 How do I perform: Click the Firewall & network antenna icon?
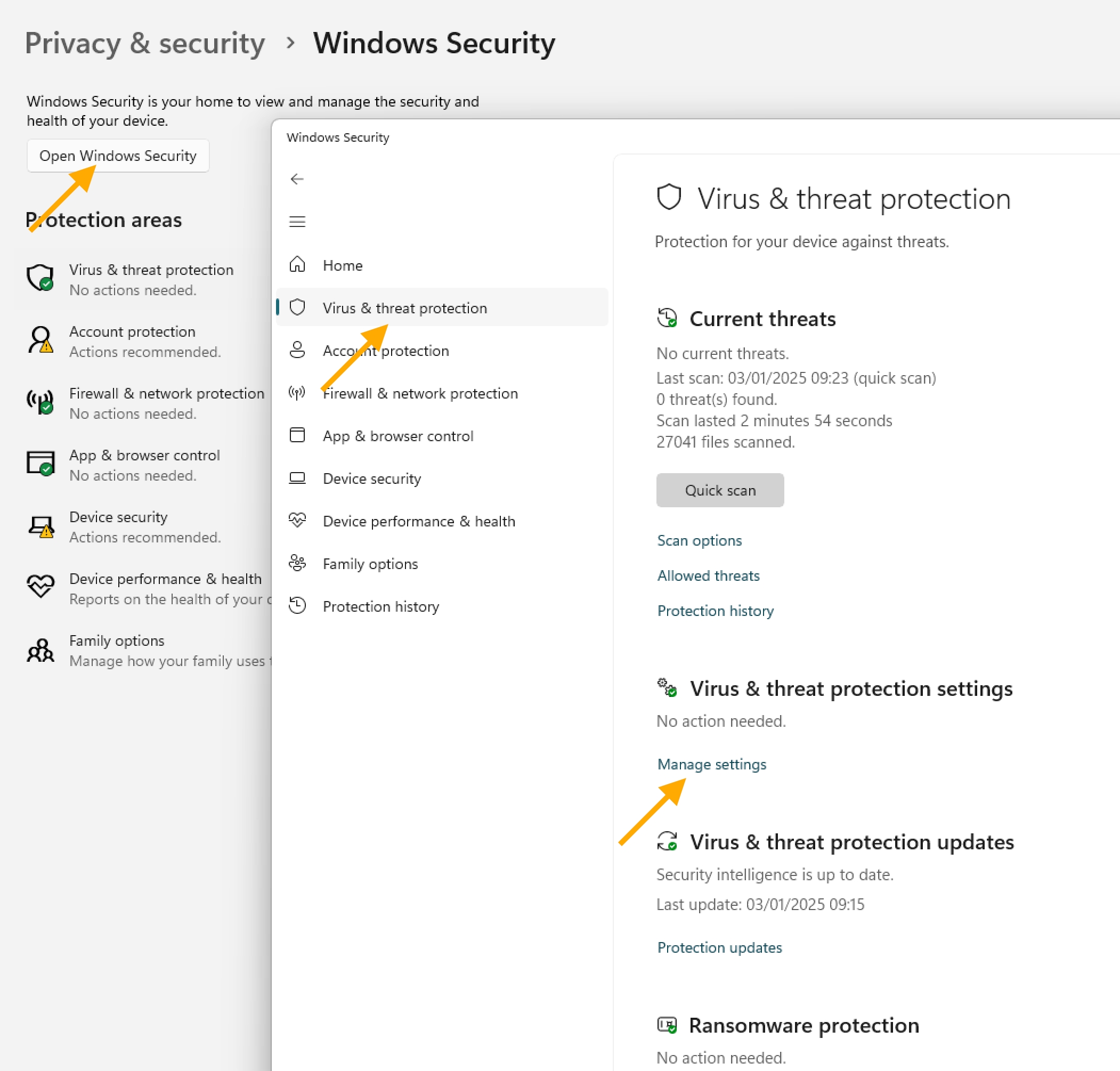(297, 393)
